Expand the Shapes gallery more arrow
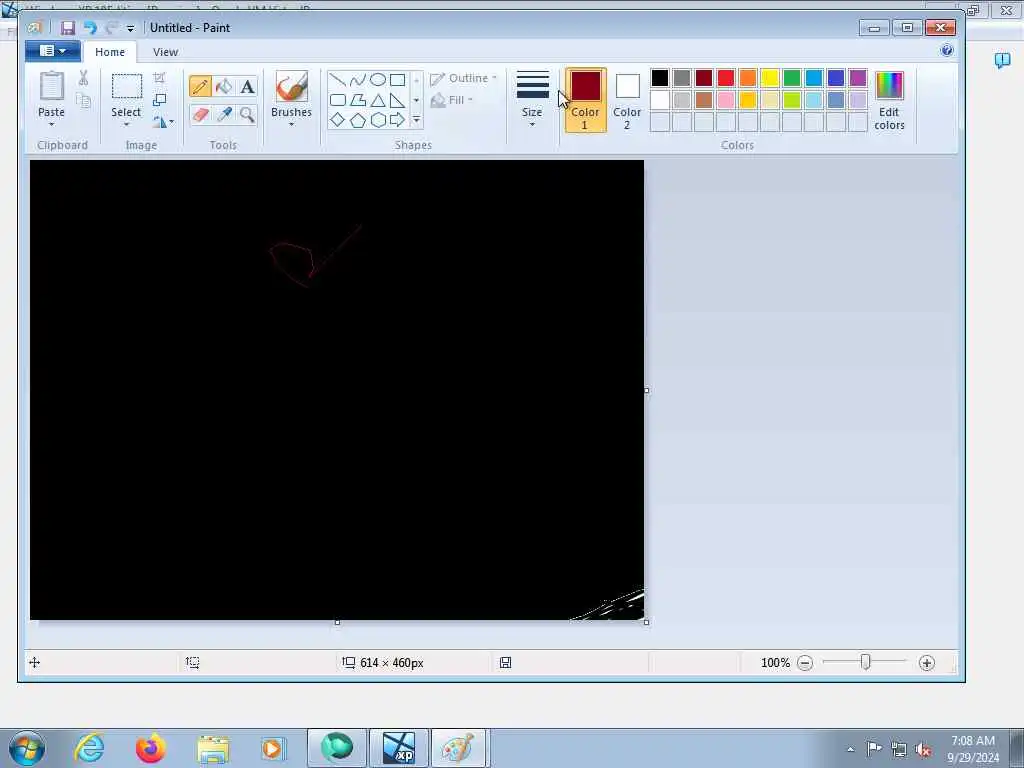Screen dimensions: 1024x768 click(x=416, y=120)
